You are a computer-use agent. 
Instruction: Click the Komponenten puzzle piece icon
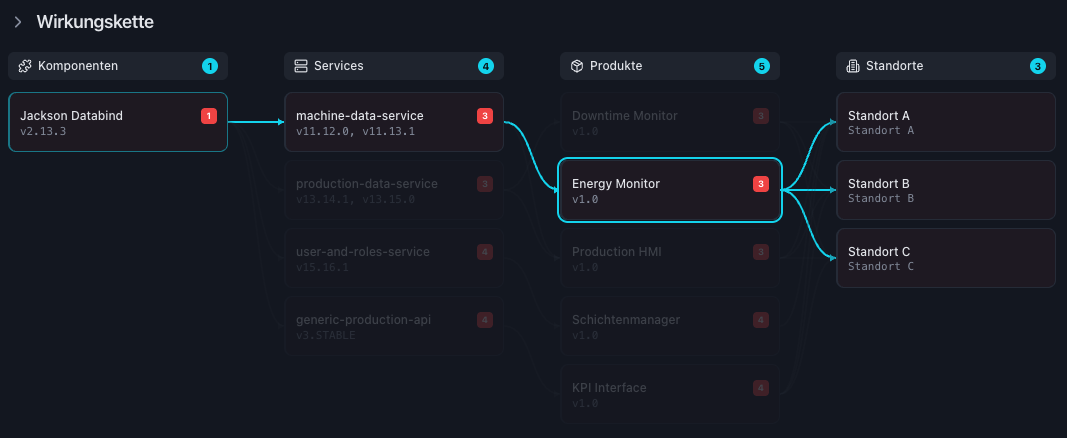pyautogui.click(x=25, y=66)
